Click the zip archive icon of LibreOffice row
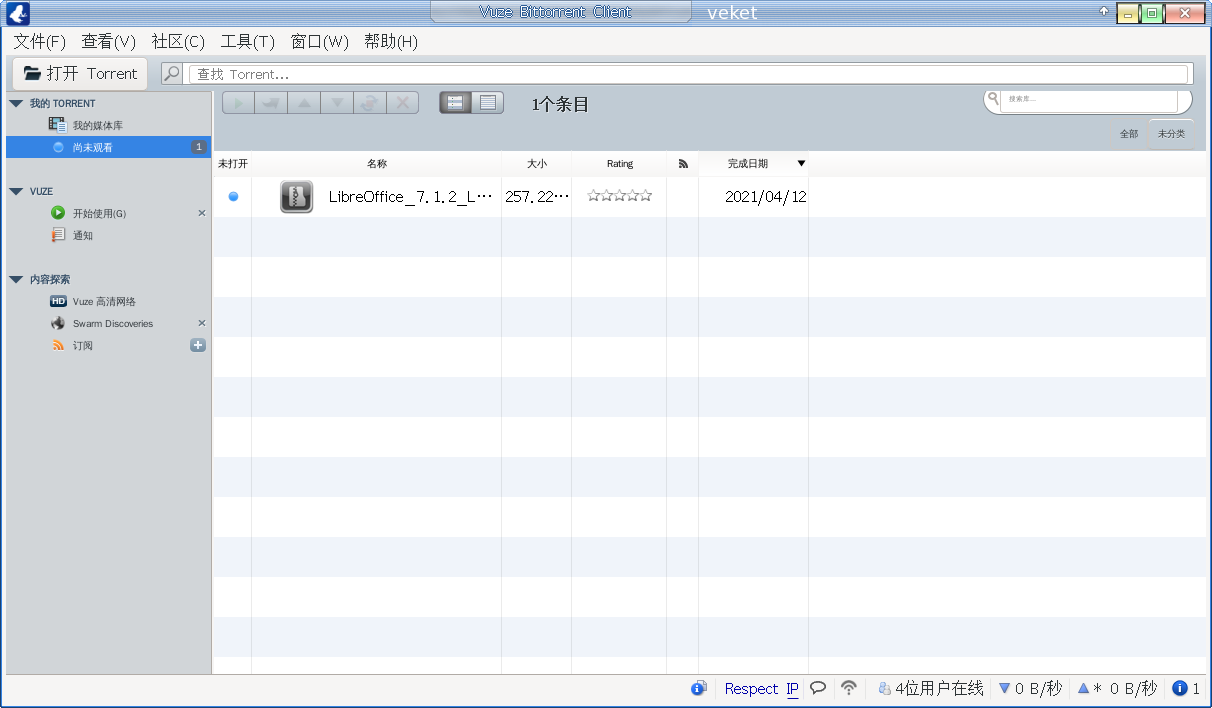This screenshot has width=1212, height=708. pos(296,197)
